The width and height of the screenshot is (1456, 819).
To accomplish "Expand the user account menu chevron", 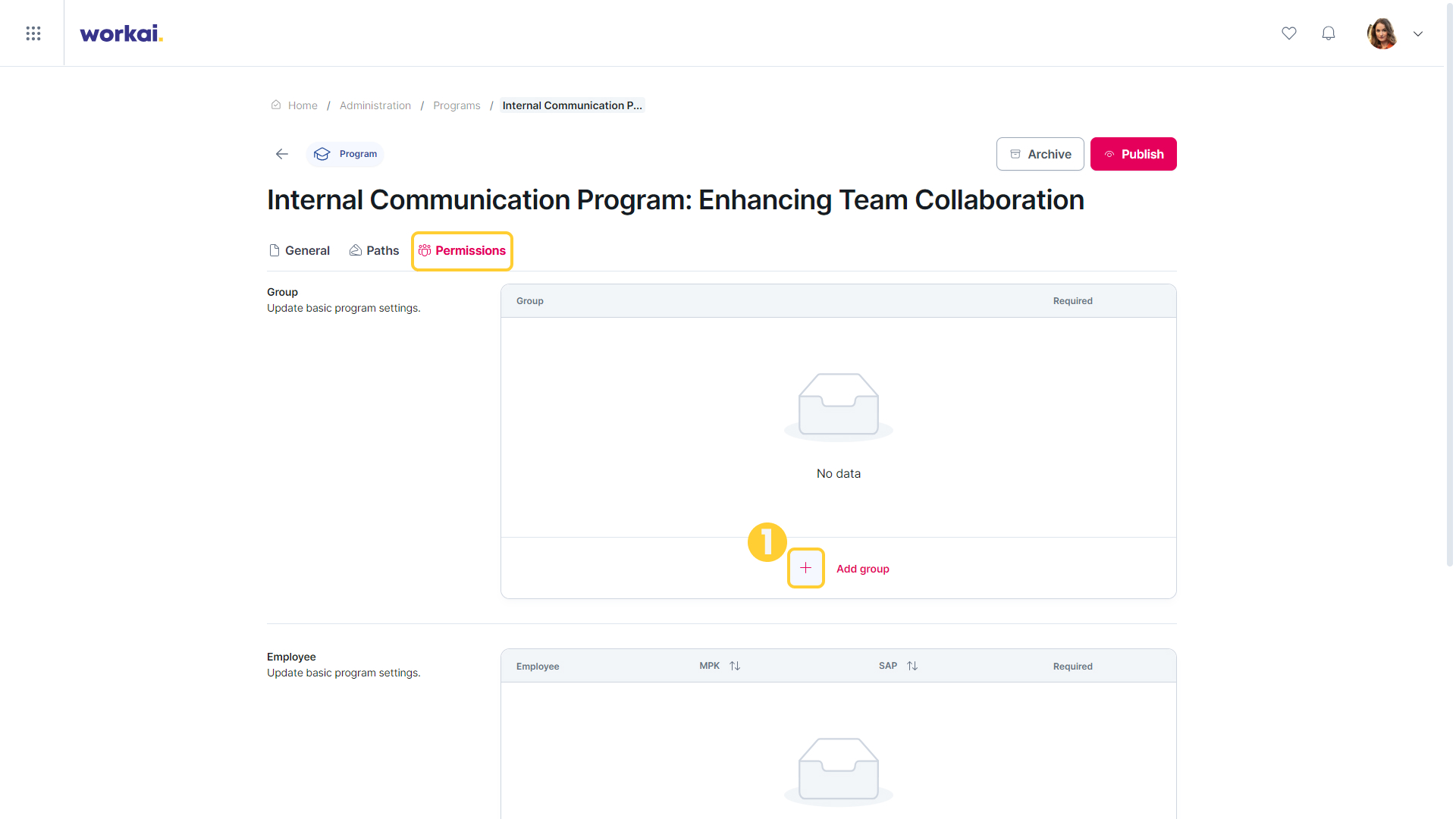I will point(1418,33).
